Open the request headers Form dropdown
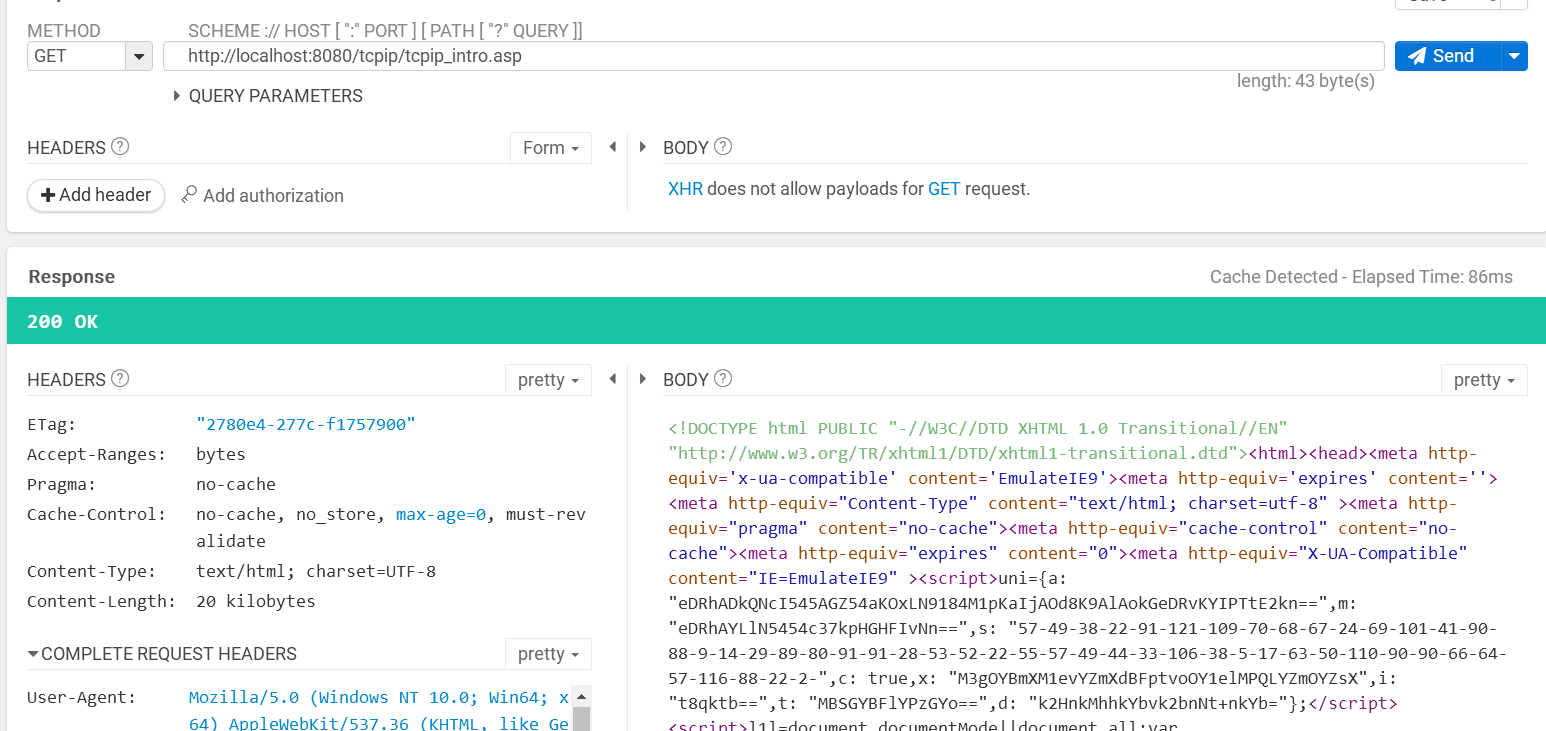 pos(551,148)
